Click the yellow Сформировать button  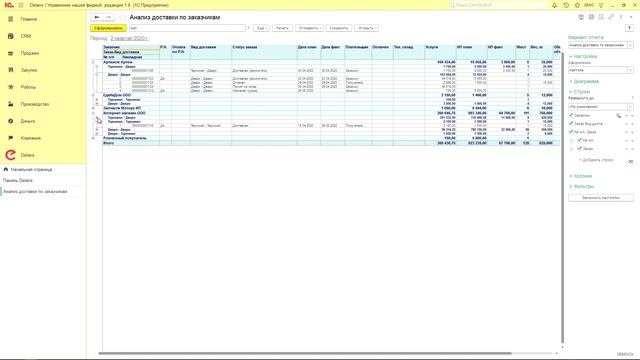[108, 28]
